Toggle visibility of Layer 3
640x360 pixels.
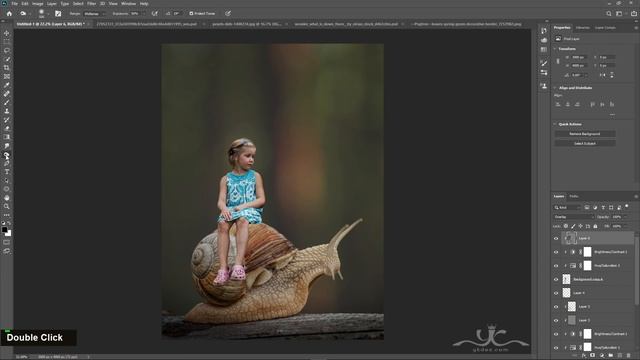(556, 307)
